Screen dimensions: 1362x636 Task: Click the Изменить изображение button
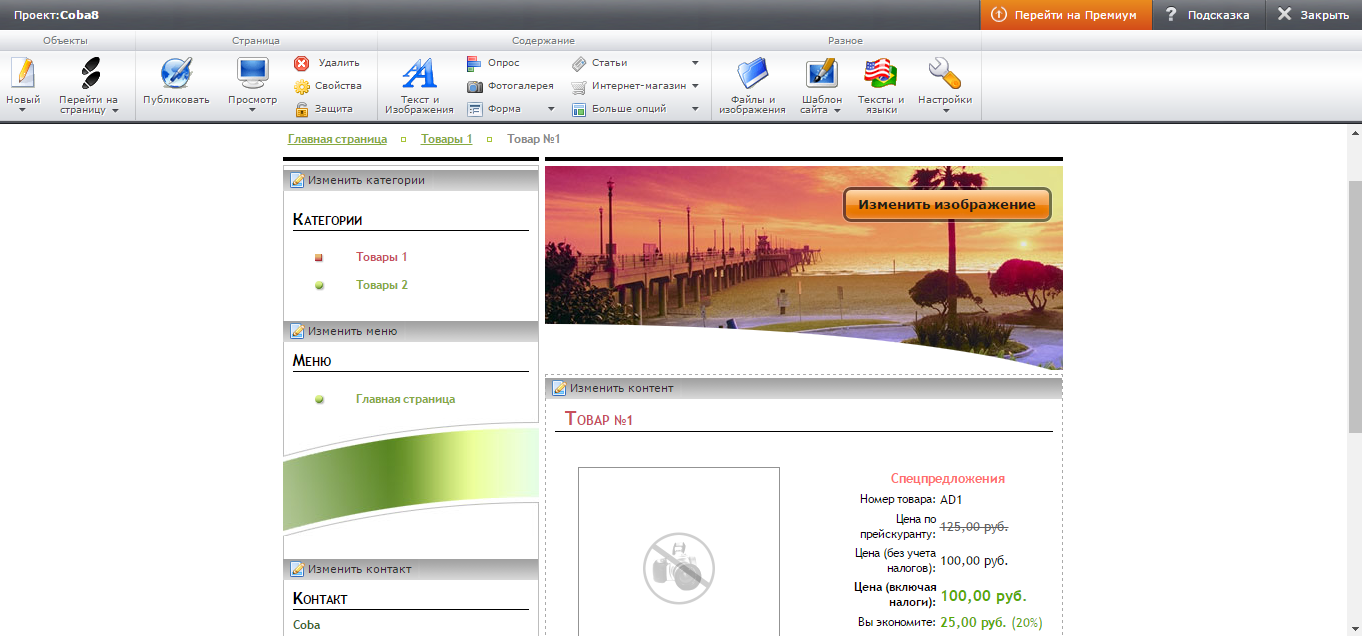click(x=947, y=204)
